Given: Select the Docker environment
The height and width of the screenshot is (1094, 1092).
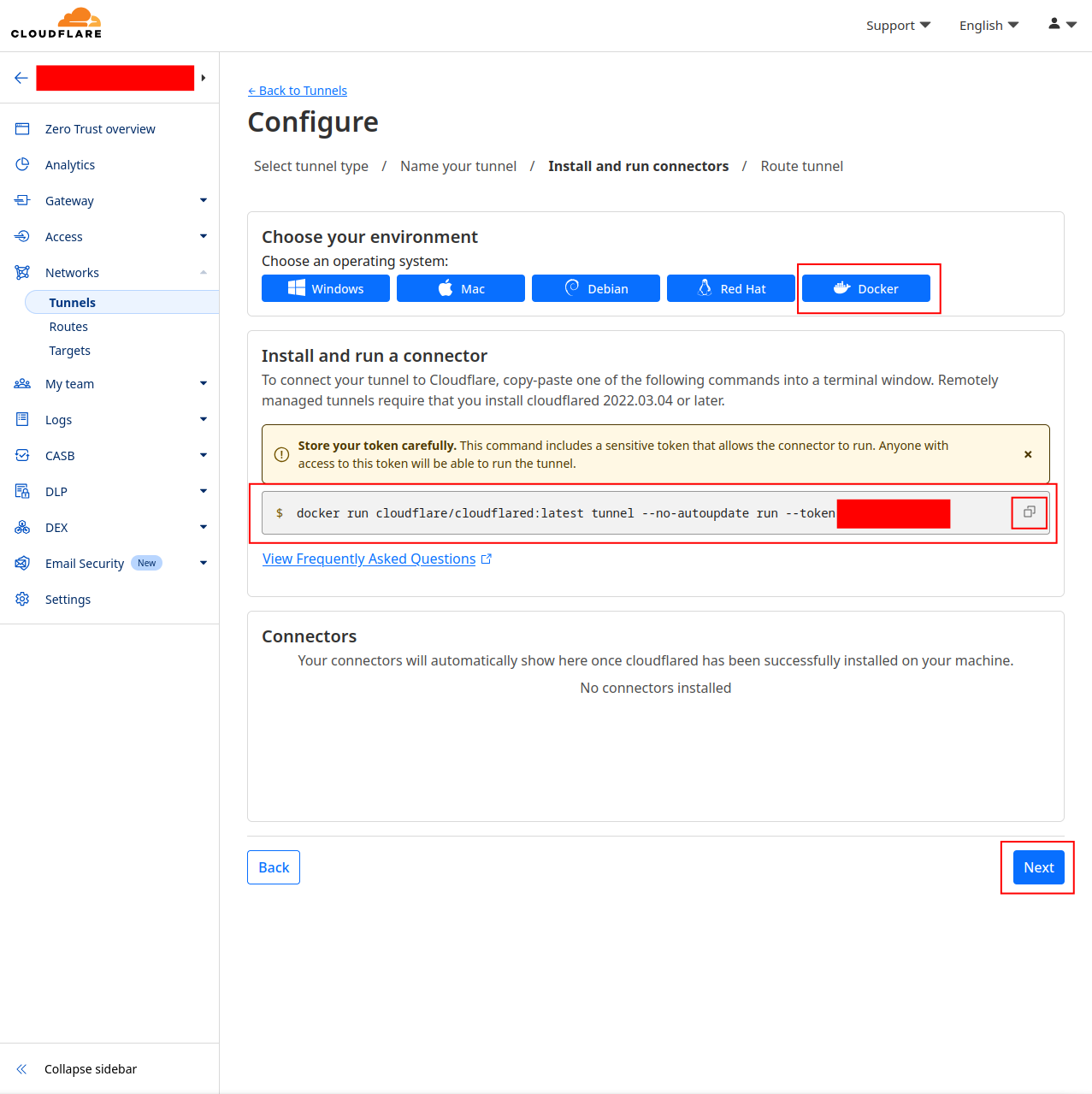Looking at the screenshot, I should 866,288.
